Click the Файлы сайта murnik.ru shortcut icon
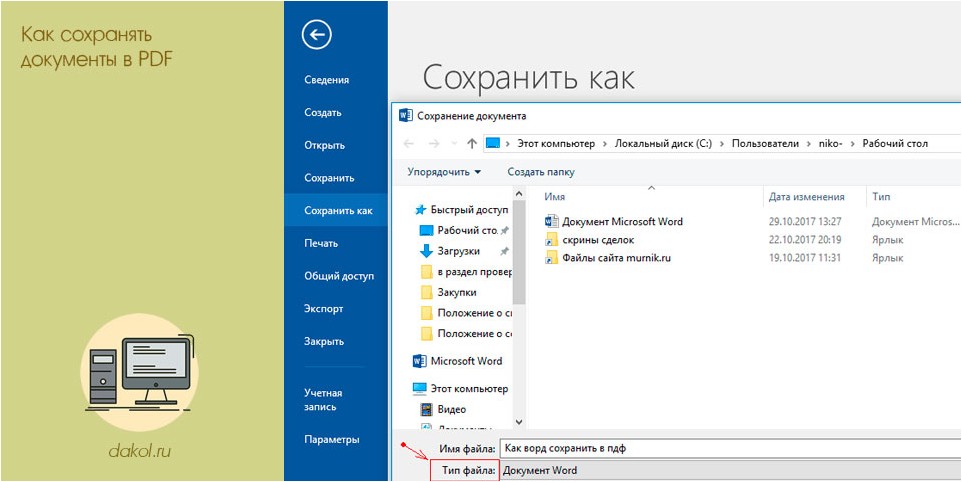This screenshot has height=482, width=962. [x=552, y=258]
